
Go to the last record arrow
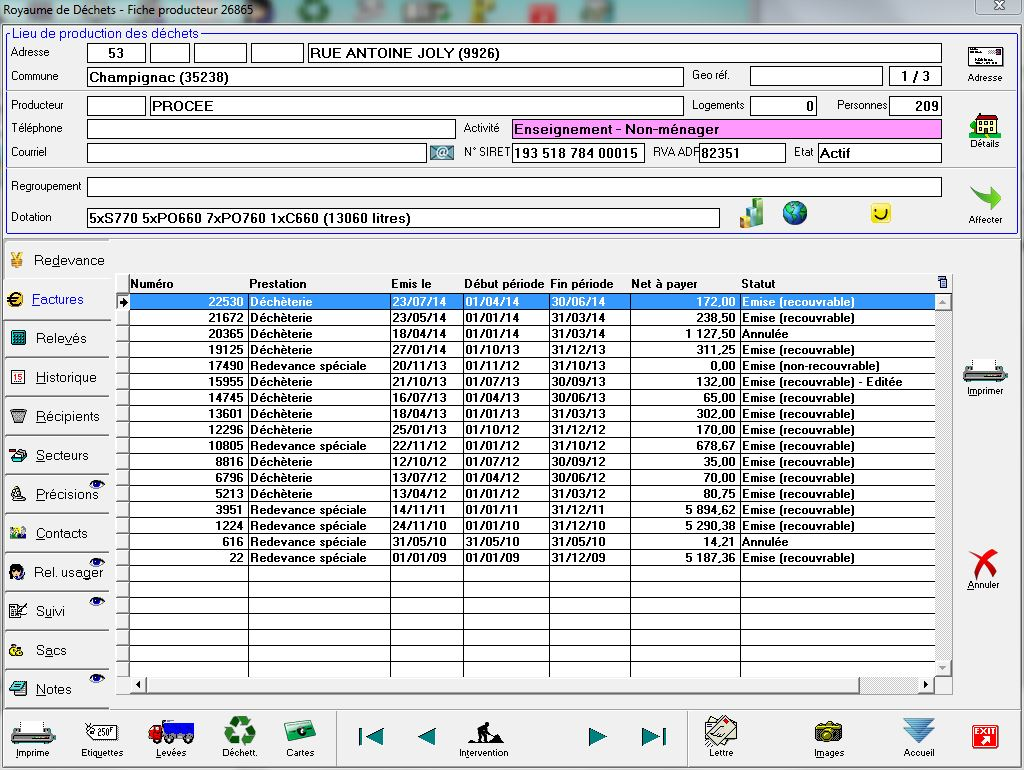pos(654,737)
